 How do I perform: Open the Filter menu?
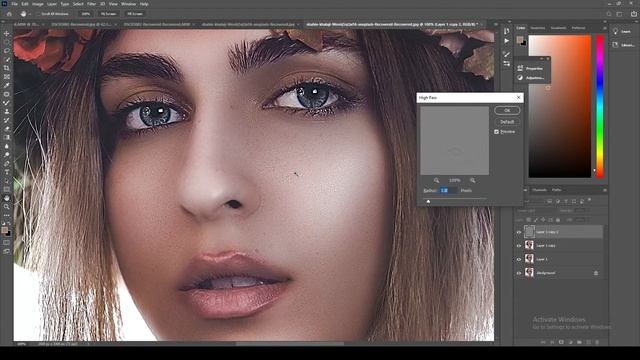click(91, 4)
